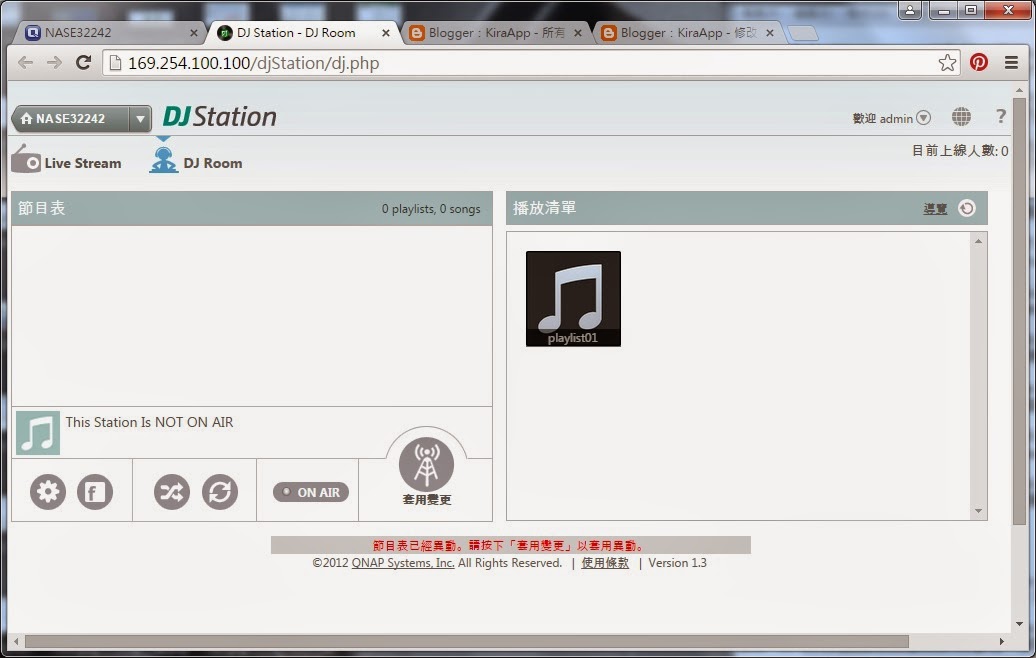Click the page vertical scrollbar thumb
This screenshot has width=1036, height=658.
pos(1019,311)
